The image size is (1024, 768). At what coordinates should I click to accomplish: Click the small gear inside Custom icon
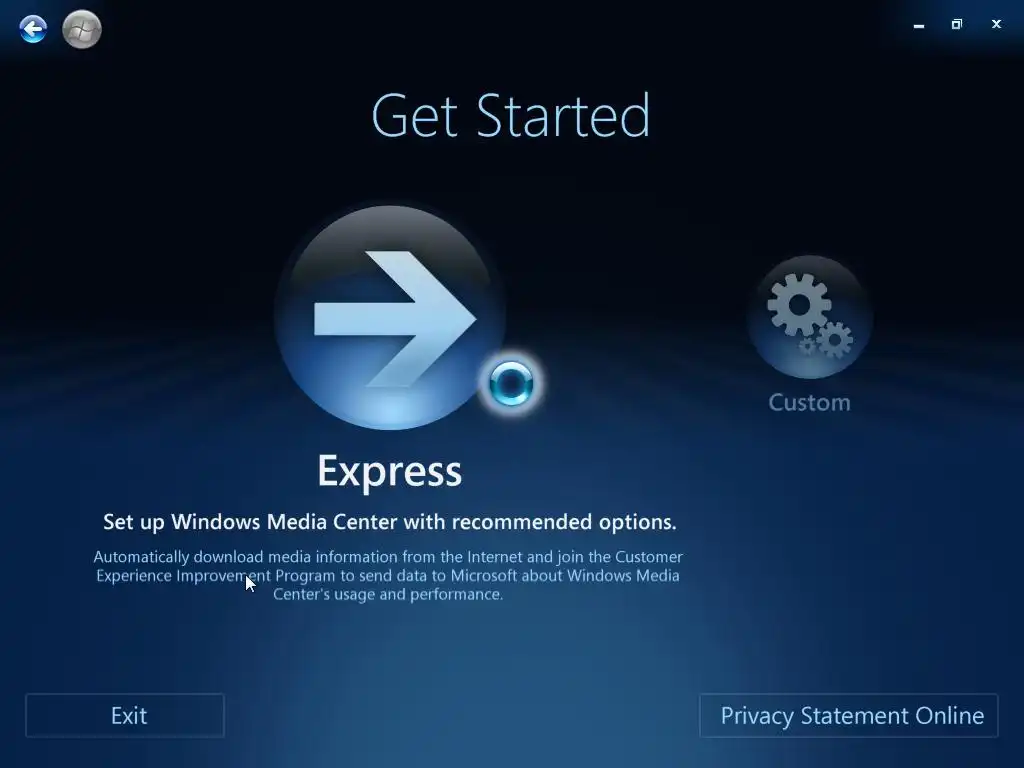(834, 340)
